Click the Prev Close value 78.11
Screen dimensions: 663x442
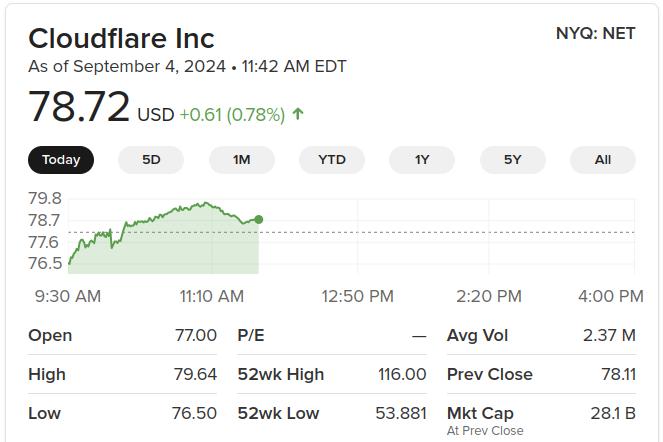click(x=619, y=374)
